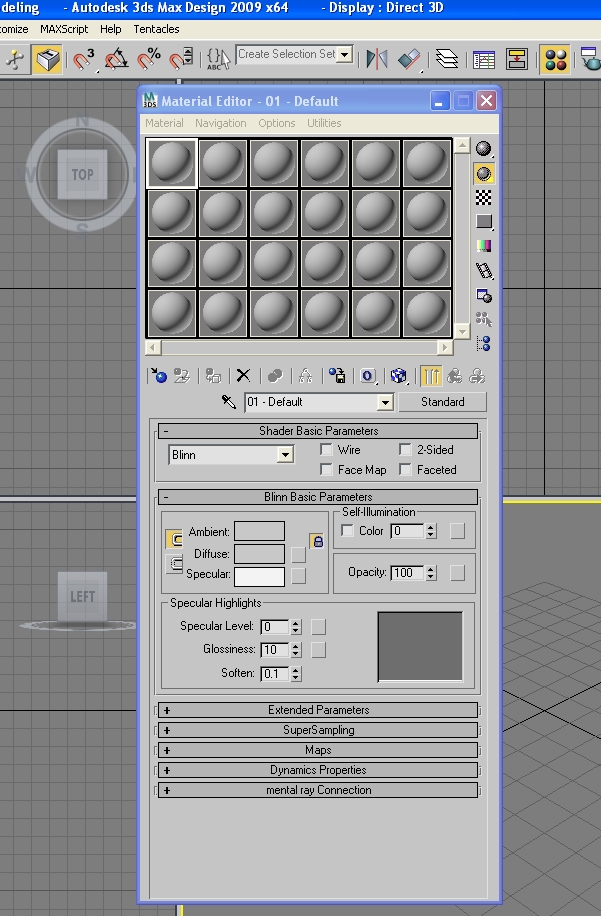601x916 pixels.
Task: Open the Help menu
Action: (110, 29)
